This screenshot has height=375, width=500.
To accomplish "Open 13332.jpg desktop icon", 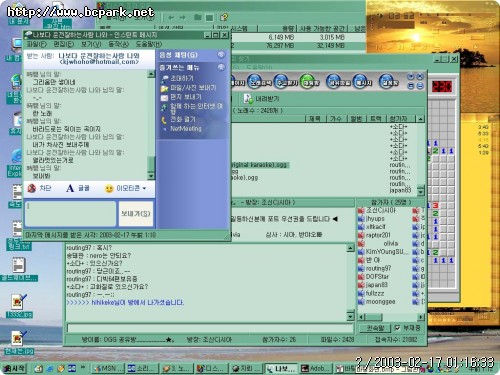I will coord(19,306).
